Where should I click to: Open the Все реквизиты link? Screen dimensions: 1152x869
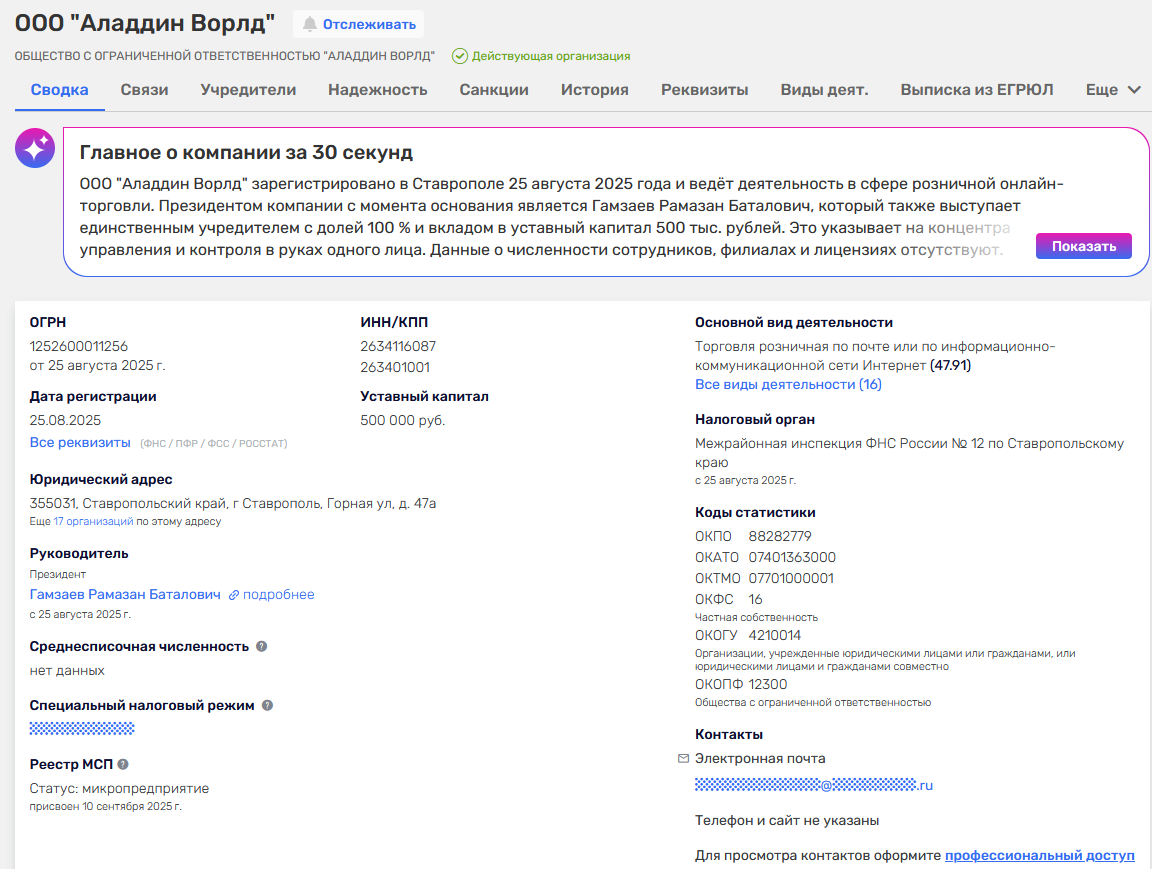[80, 442]
